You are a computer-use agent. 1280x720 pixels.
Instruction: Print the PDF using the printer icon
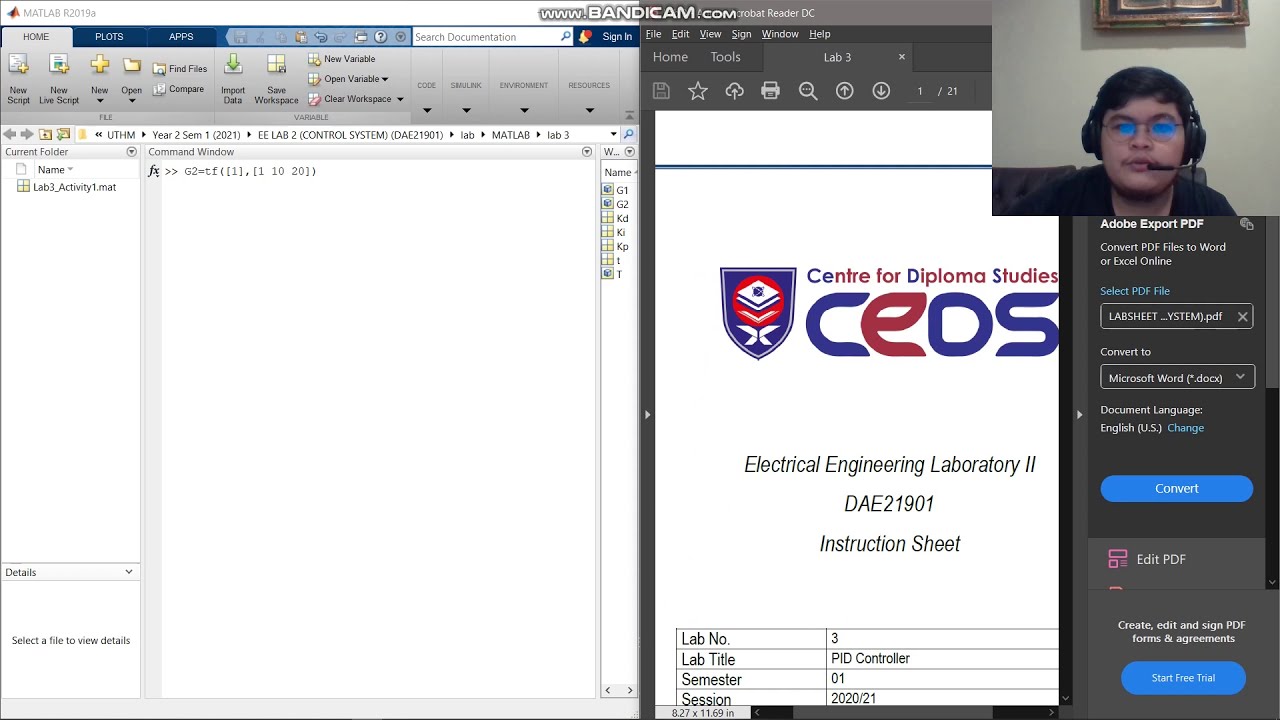(x=770, y=91)
